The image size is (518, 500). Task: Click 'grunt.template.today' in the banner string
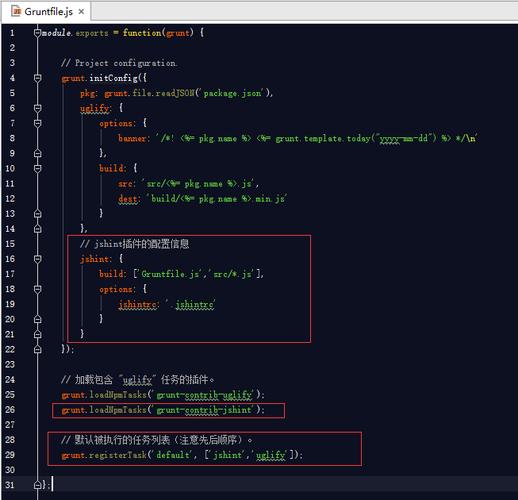click(323, 138)
